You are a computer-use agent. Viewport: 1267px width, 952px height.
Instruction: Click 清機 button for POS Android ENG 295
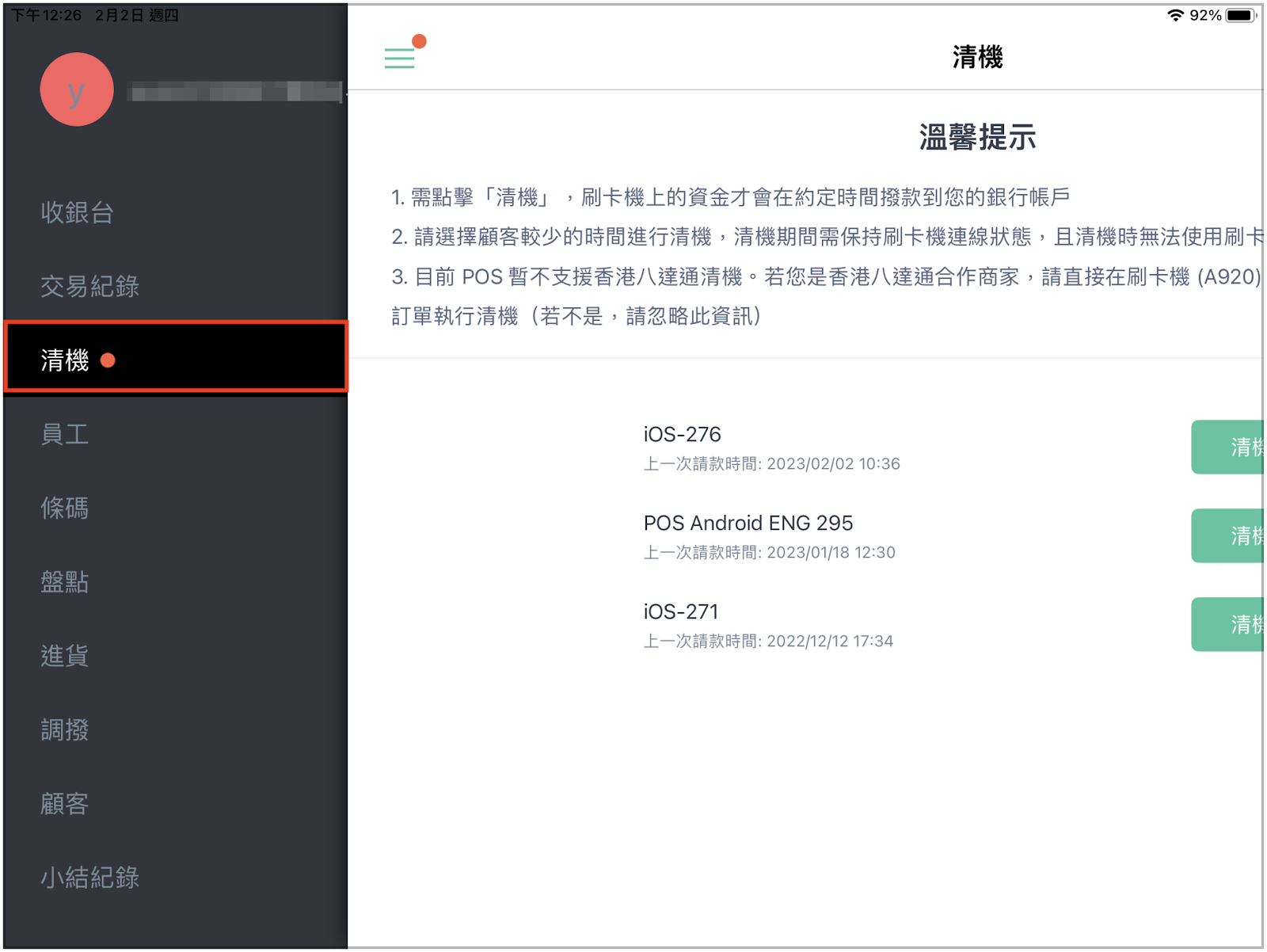[1227, 536]
